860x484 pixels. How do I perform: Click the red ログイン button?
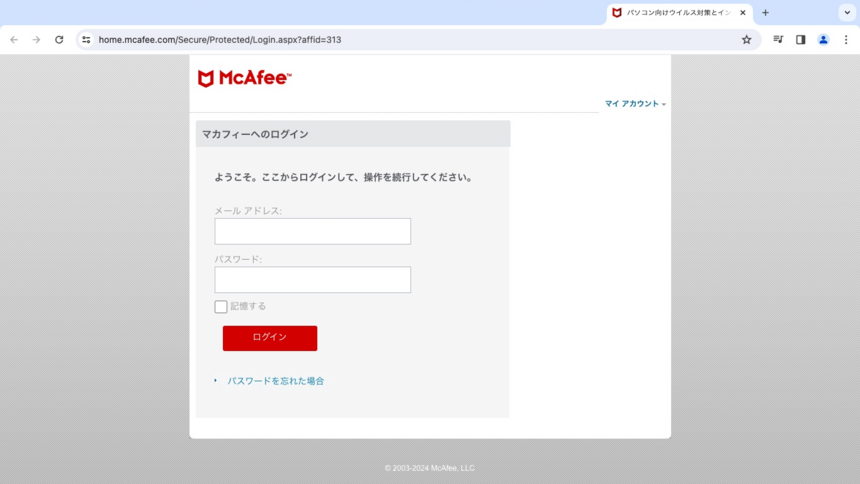[270, 338]
